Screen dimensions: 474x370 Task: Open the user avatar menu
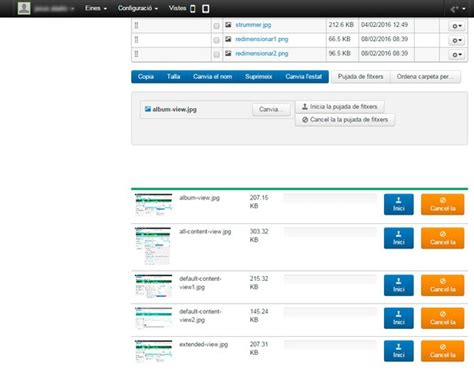tap(24, 8)
